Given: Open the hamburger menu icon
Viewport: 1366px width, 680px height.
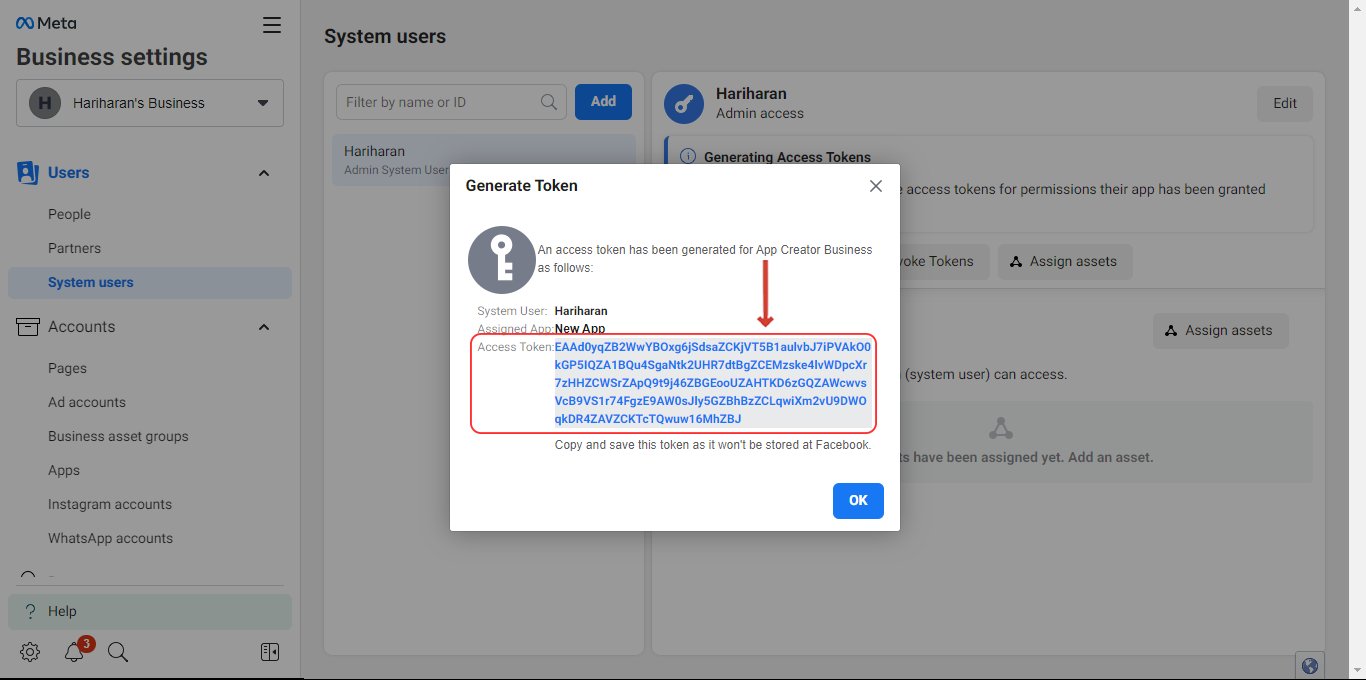Looking at the screenshot, I should click(x=272, y=25).
